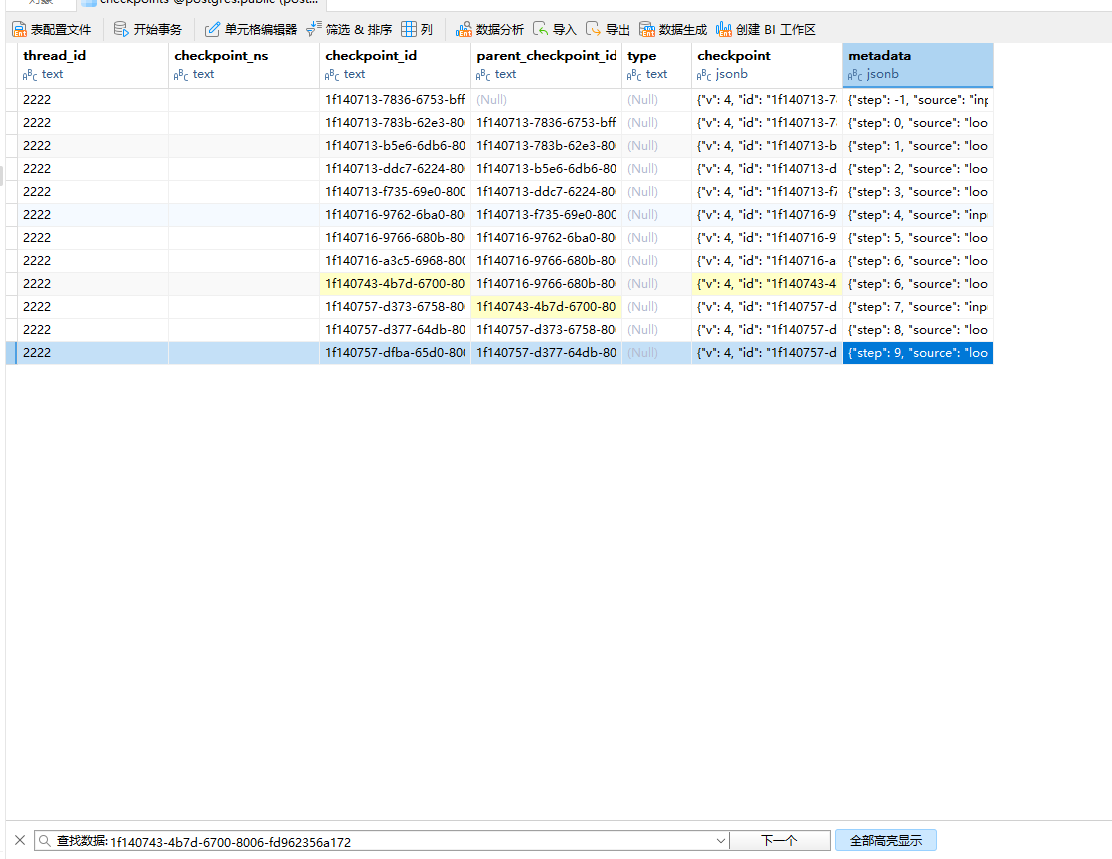This screenshot has height=859, width=1112.
Task: Select highlighted checkpoint_id cell 1f140743-4b7d-6700-80
Action: coord(395,284)
